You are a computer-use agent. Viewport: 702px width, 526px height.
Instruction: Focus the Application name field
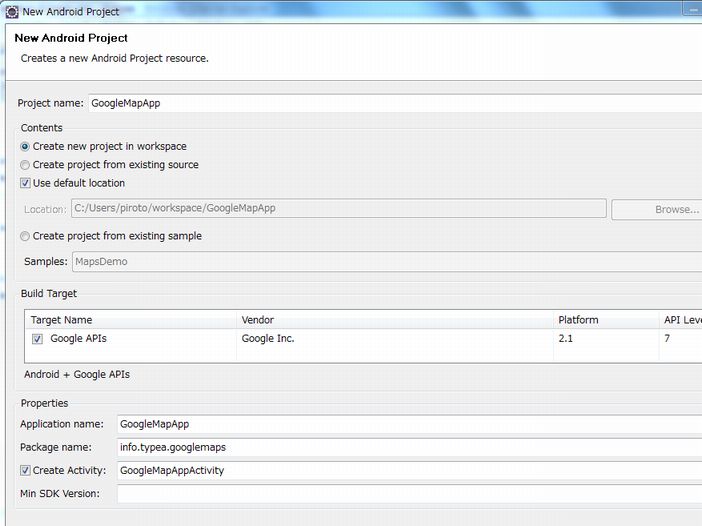(x=405, y=424)
